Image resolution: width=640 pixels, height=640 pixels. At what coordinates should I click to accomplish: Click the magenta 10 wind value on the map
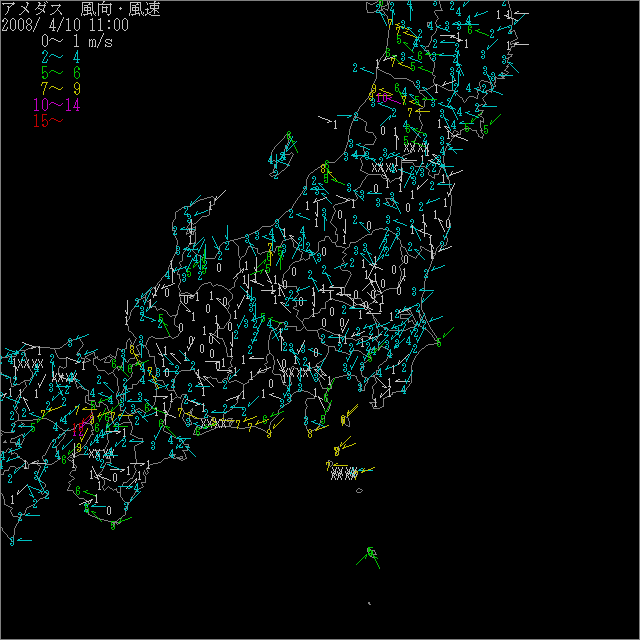pyautogui.click(x=382, y=98)
